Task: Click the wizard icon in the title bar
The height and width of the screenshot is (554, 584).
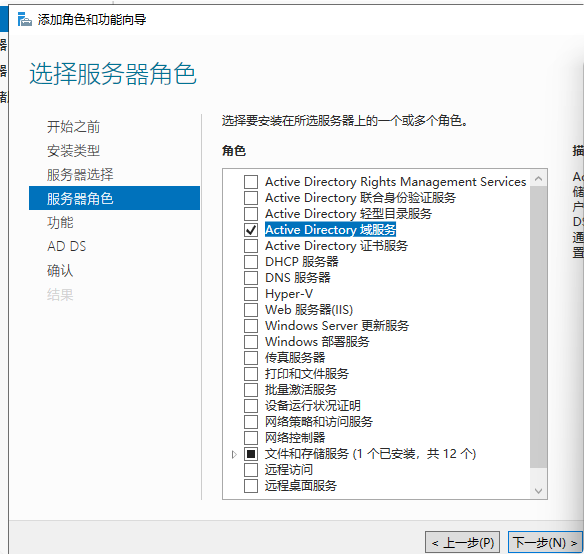Action: [x=25, y=19]
